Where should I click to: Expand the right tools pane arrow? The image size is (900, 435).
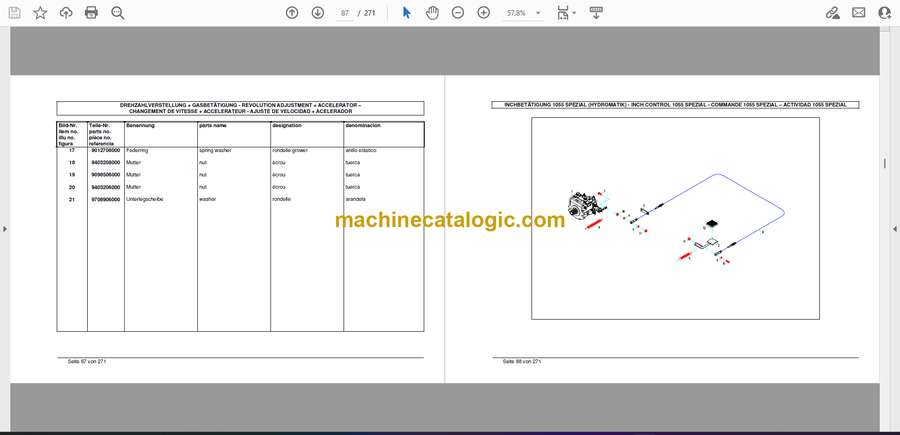(895, 229)
